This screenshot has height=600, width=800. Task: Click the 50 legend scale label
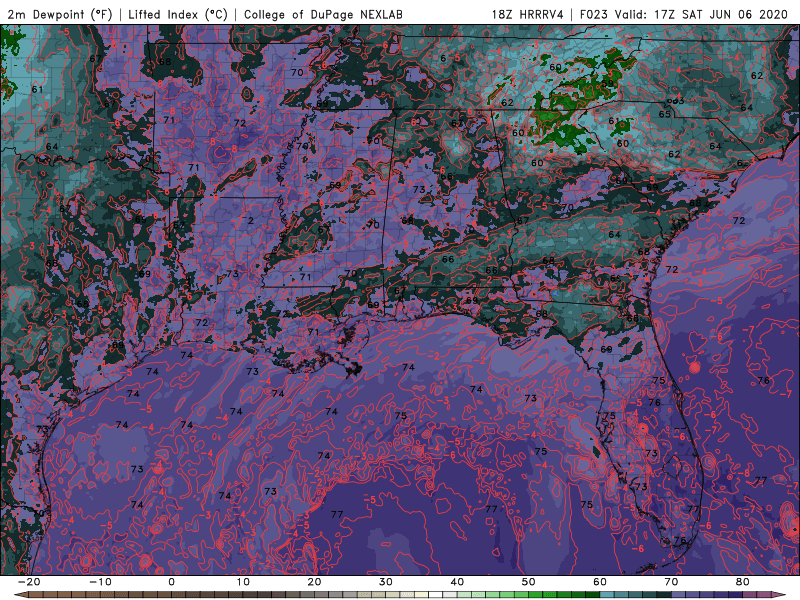tap(529, 582)
